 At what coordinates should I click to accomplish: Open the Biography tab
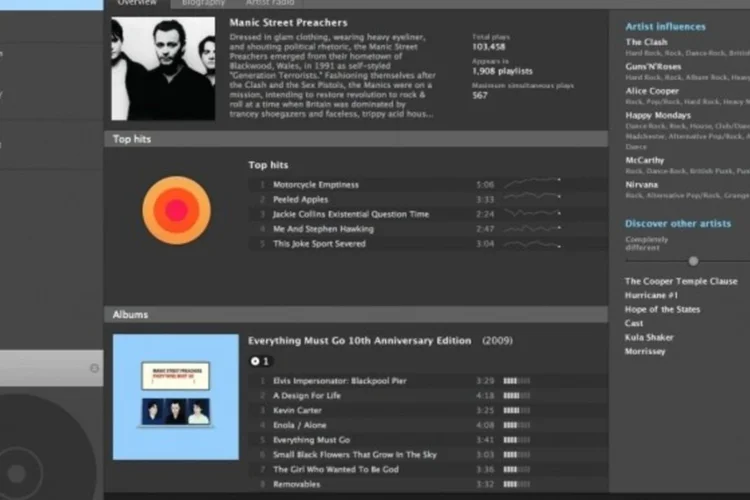pos(203,3)
